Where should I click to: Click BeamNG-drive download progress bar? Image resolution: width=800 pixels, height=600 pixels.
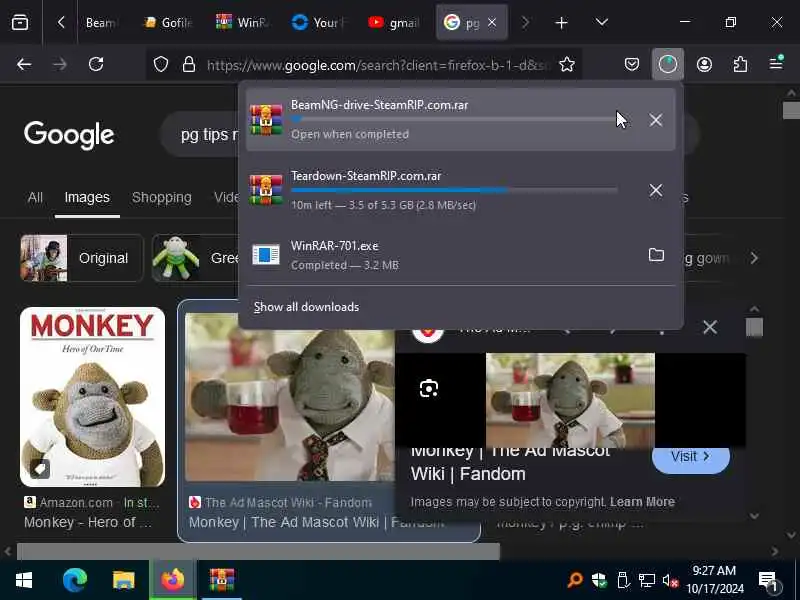click(454, 119)
